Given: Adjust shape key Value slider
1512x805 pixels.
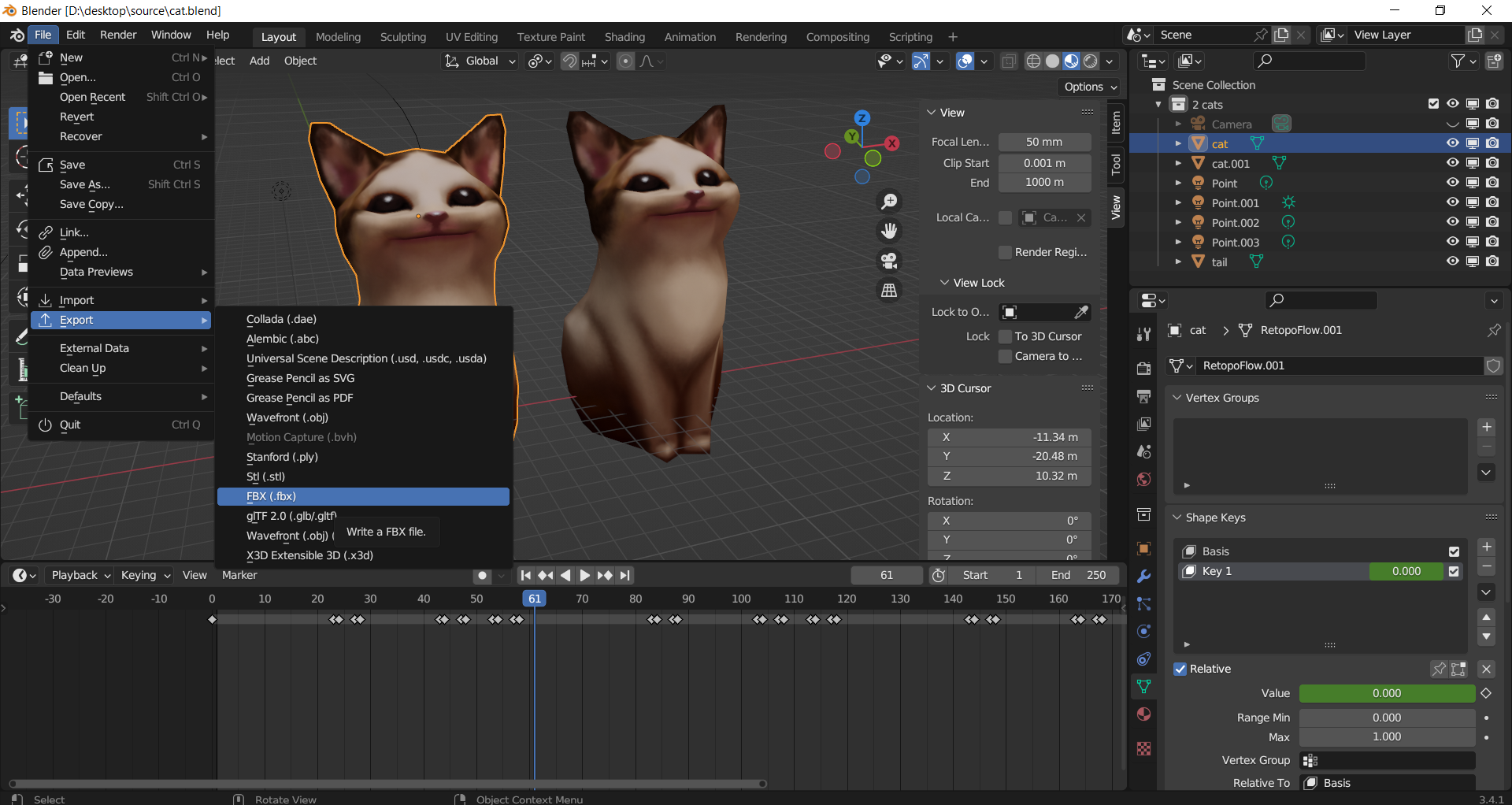Looking at the screenshot, I should (x=1387, y=693).
